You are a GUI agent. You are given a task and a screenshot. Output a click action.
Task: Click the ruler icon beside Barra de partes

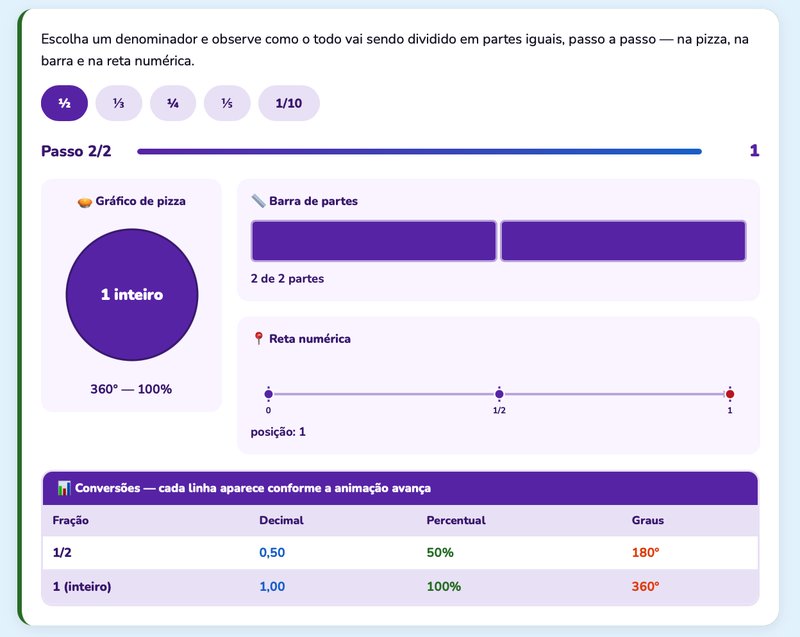(258, 201)
